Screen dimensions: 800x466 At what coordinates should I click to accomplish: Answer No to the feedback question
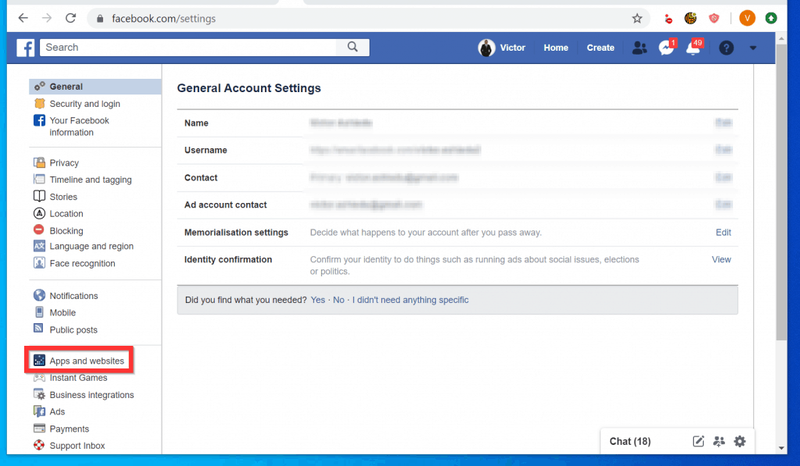coord(338,300)
